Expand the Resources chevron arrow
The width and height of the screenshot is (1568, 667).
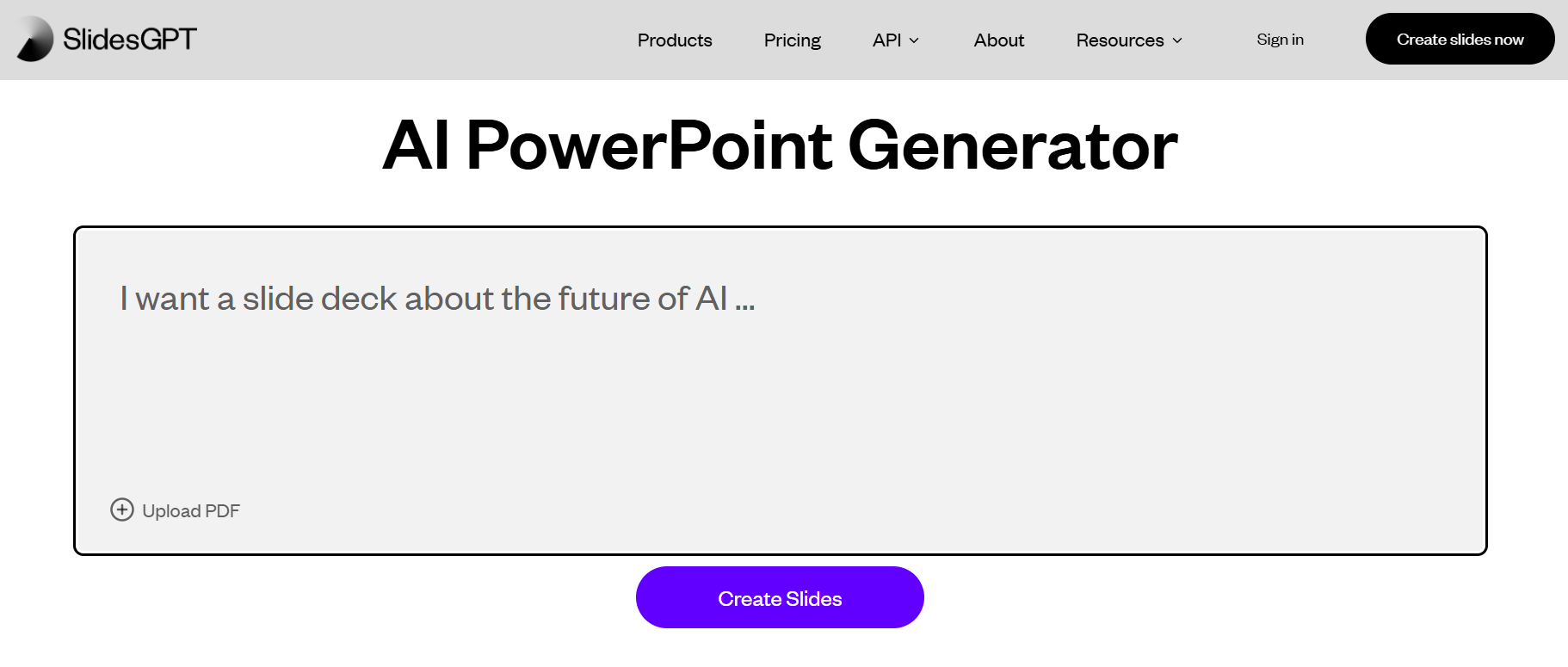[1177, 40]
